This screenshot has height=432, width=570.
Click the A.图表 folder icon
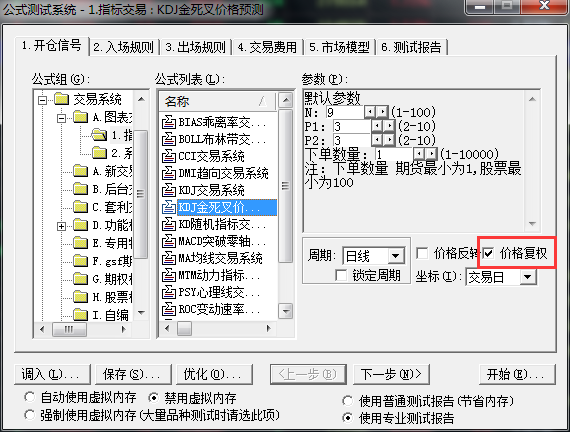point(81,117)
